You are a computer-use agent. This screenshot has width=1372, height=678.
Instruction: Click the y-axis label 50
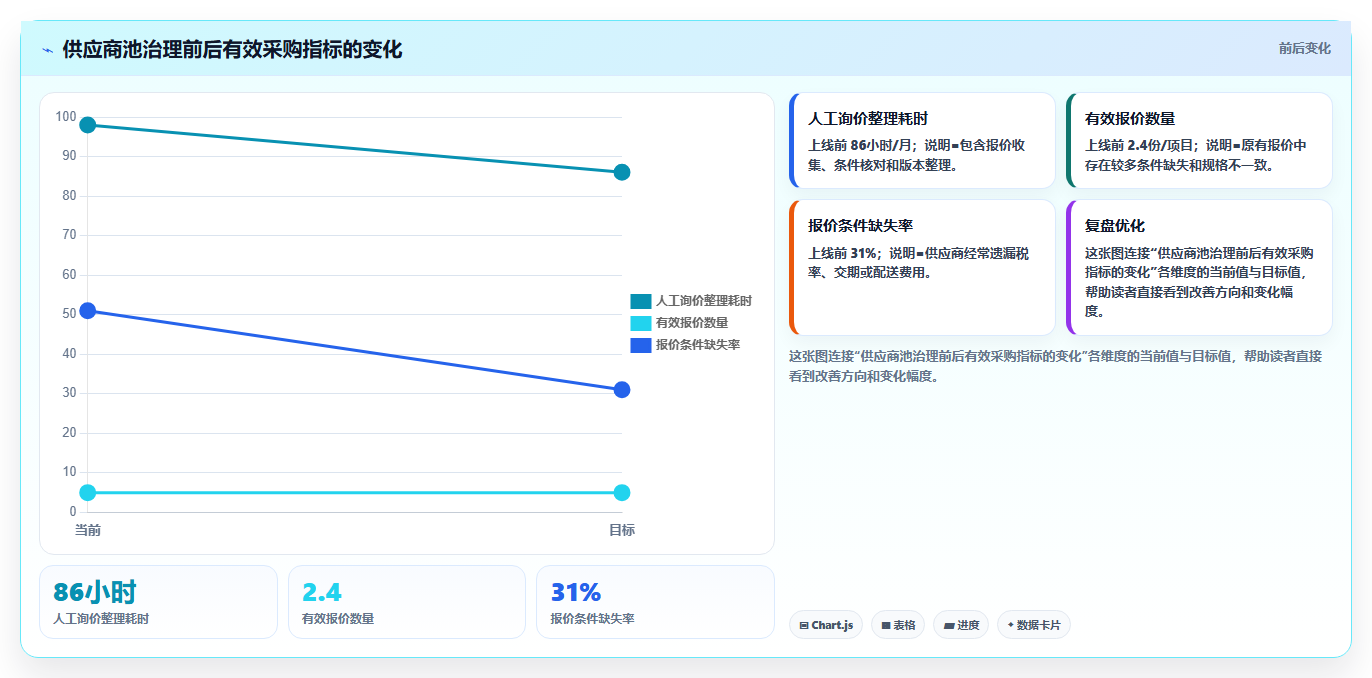[69, 314]
